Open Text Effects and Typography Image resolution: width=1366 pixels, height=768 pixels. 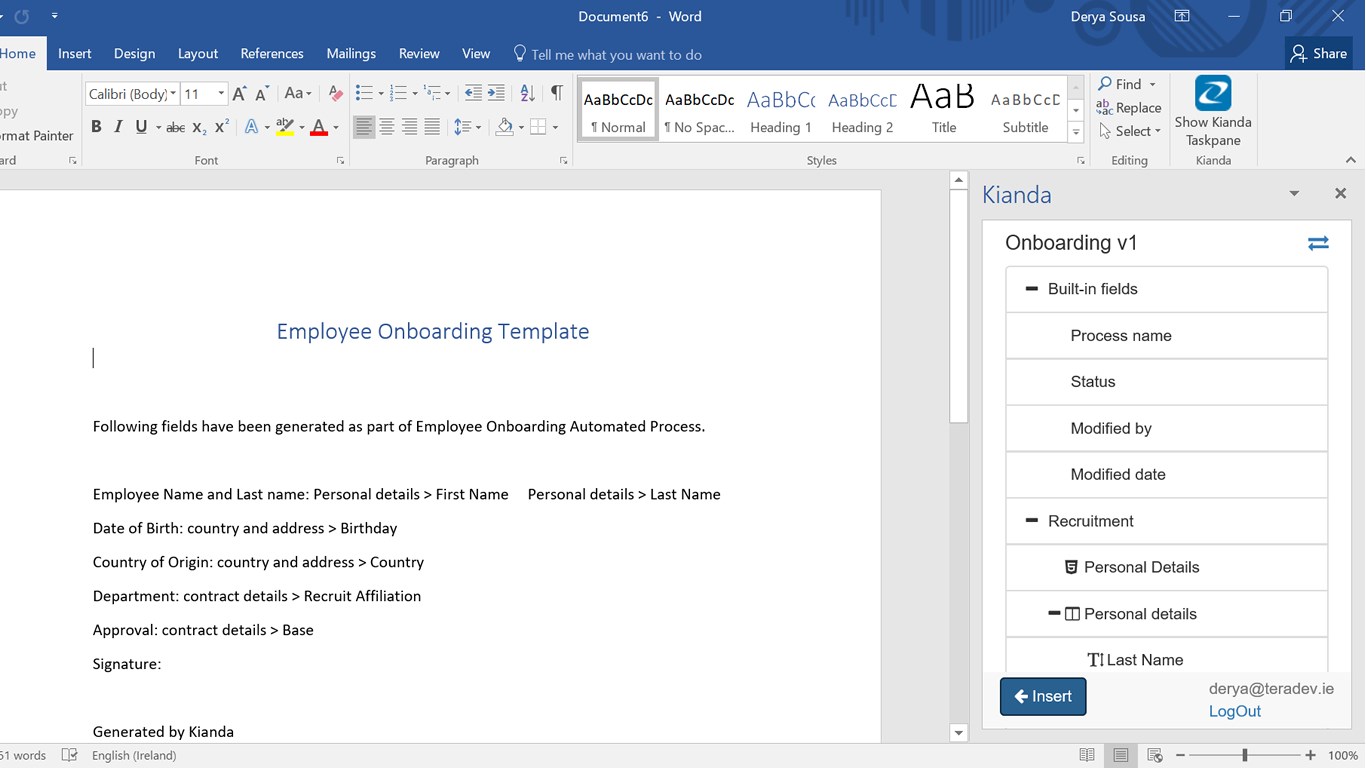pyautogui.click(x=251, y=127)
